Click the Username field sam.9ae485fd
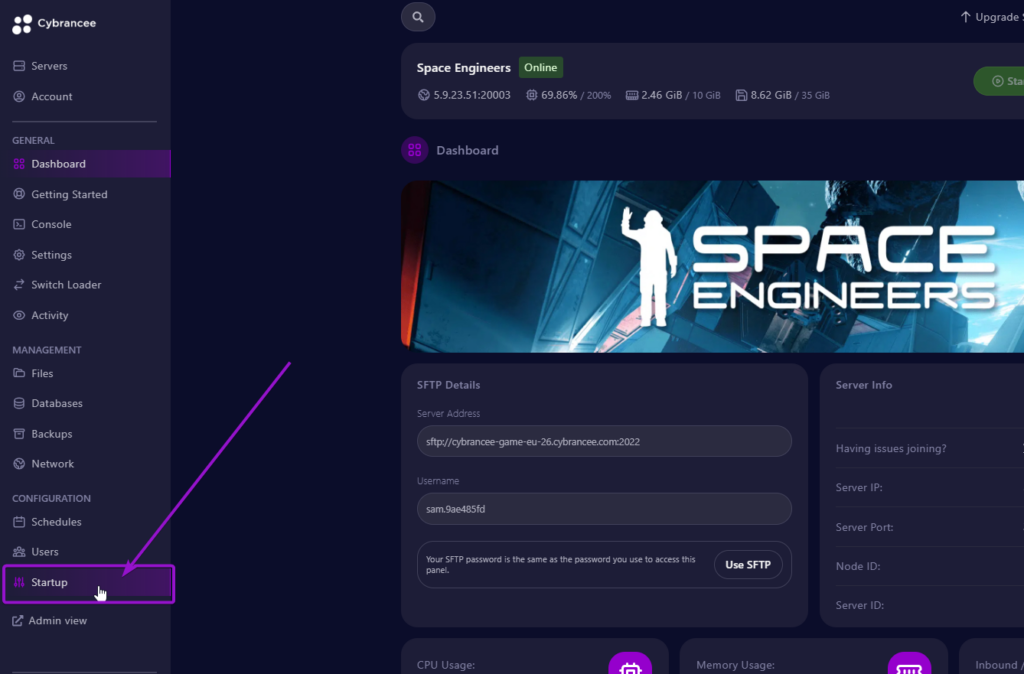 pyautogui.click(x=604, y=509)
